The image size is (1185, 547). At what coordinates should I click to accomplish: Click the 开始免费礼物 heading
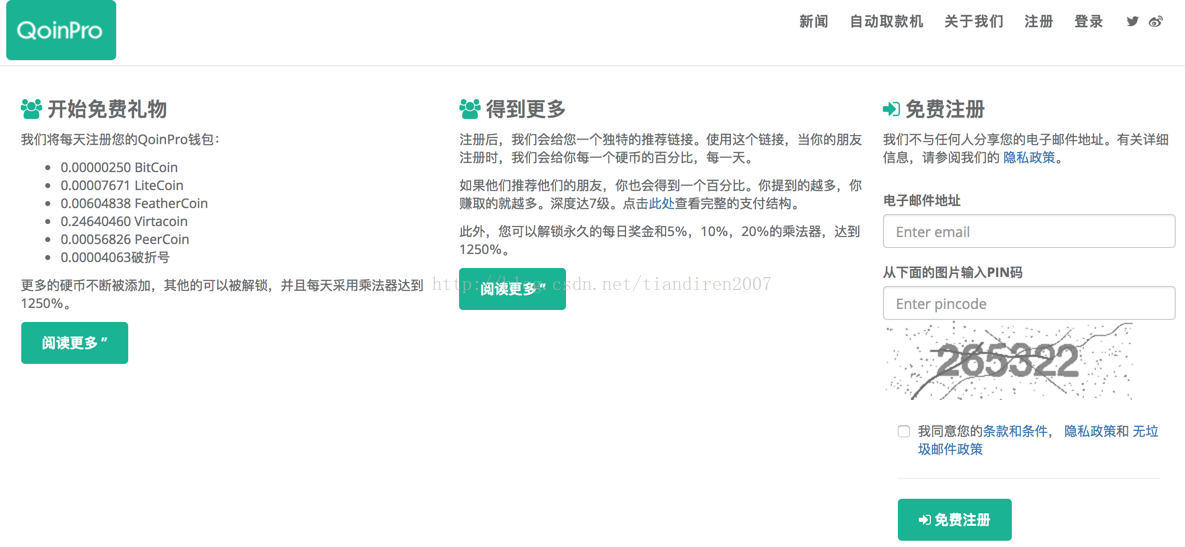click(x=107, y=110)
